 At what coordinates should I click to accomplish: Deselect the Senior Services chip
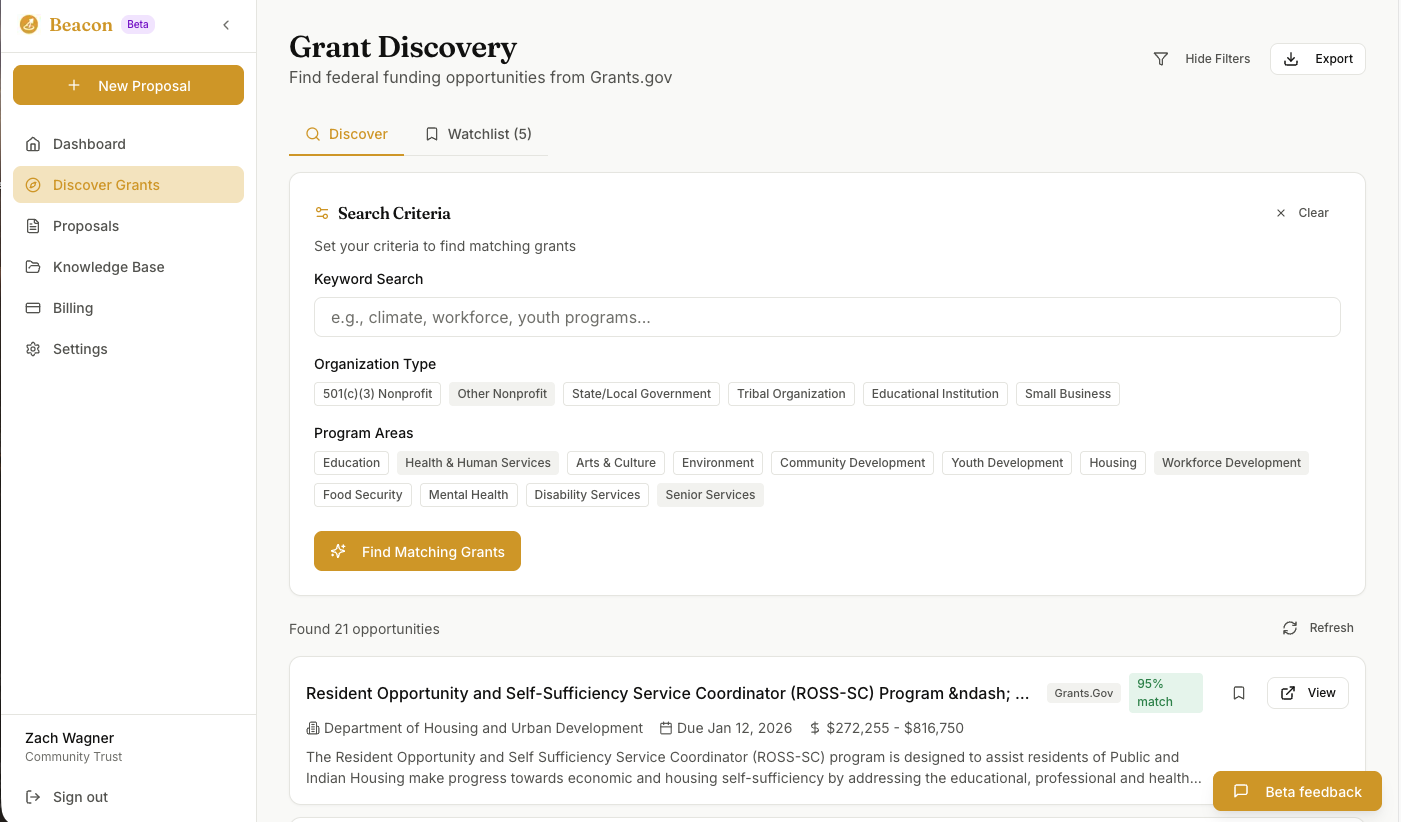point(710,495)
